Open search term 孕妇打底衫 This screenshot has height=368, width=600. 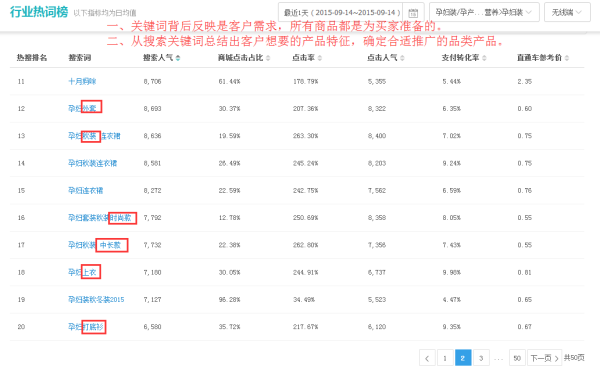click(86, 327)
